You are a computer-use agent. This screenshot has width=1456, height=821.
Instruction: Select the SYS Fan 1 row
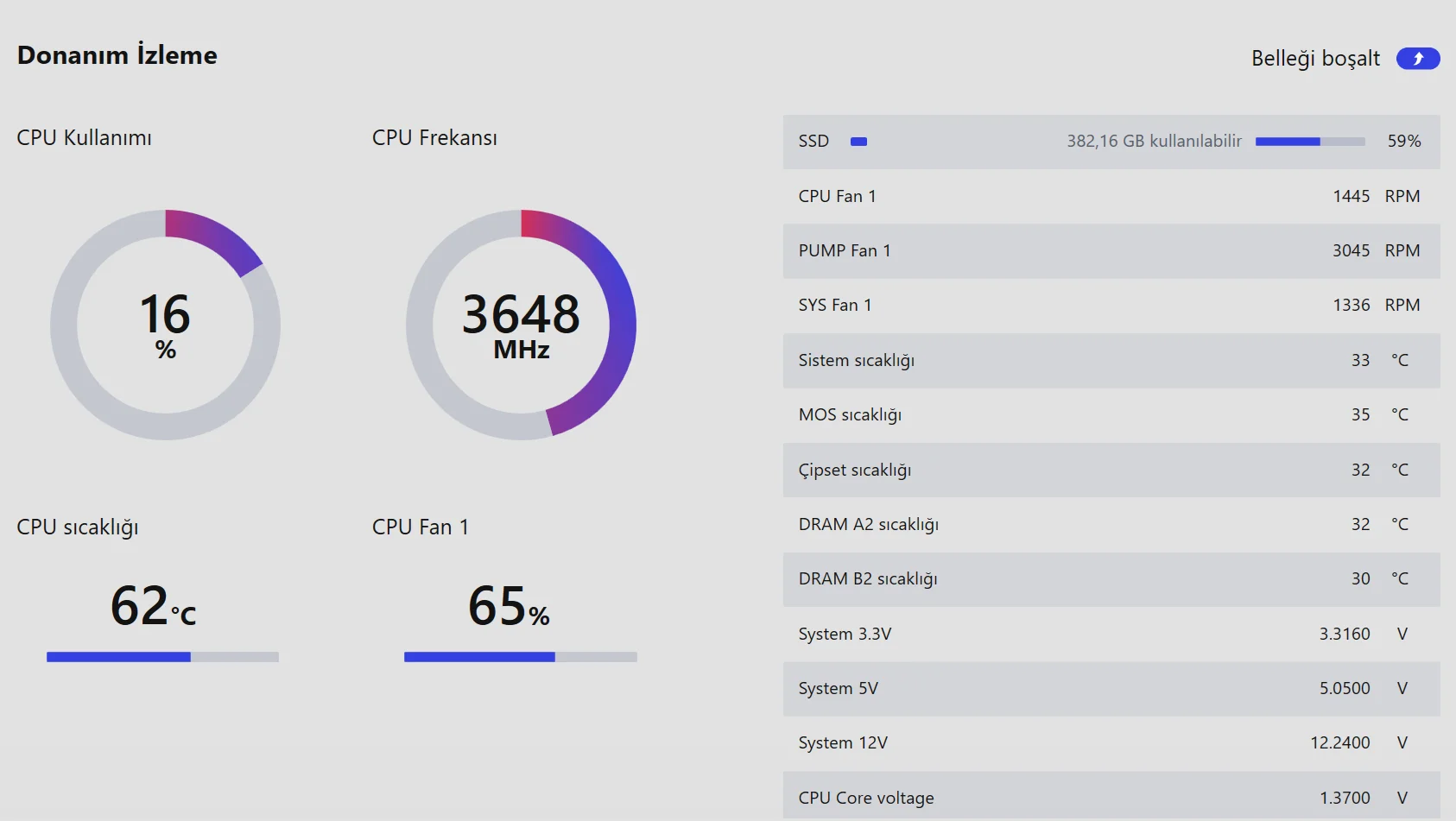[1111, 305]
